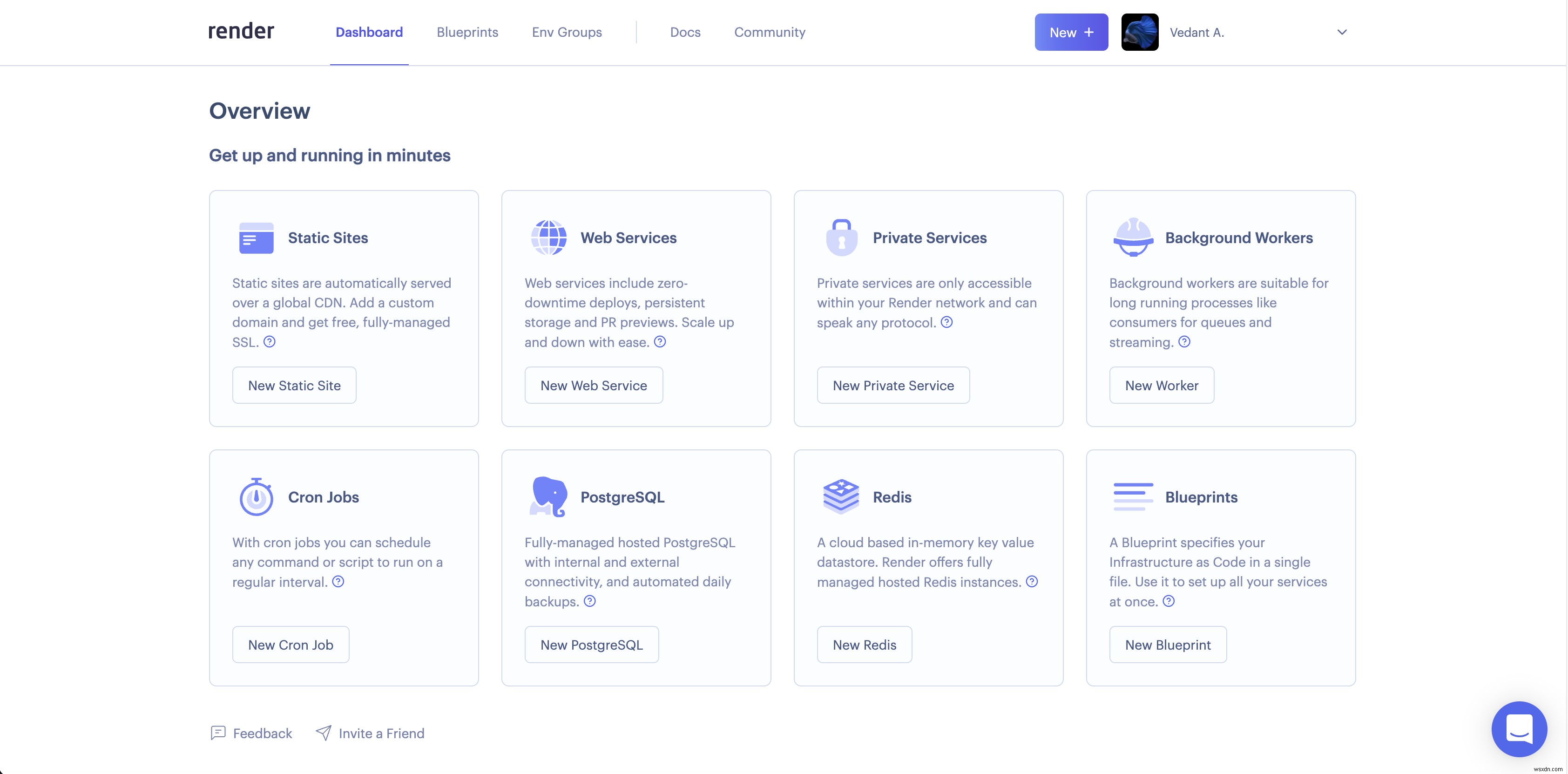Open the Env Groups page
This screenshot has height=774, width=1568.
tap(567, 31)
